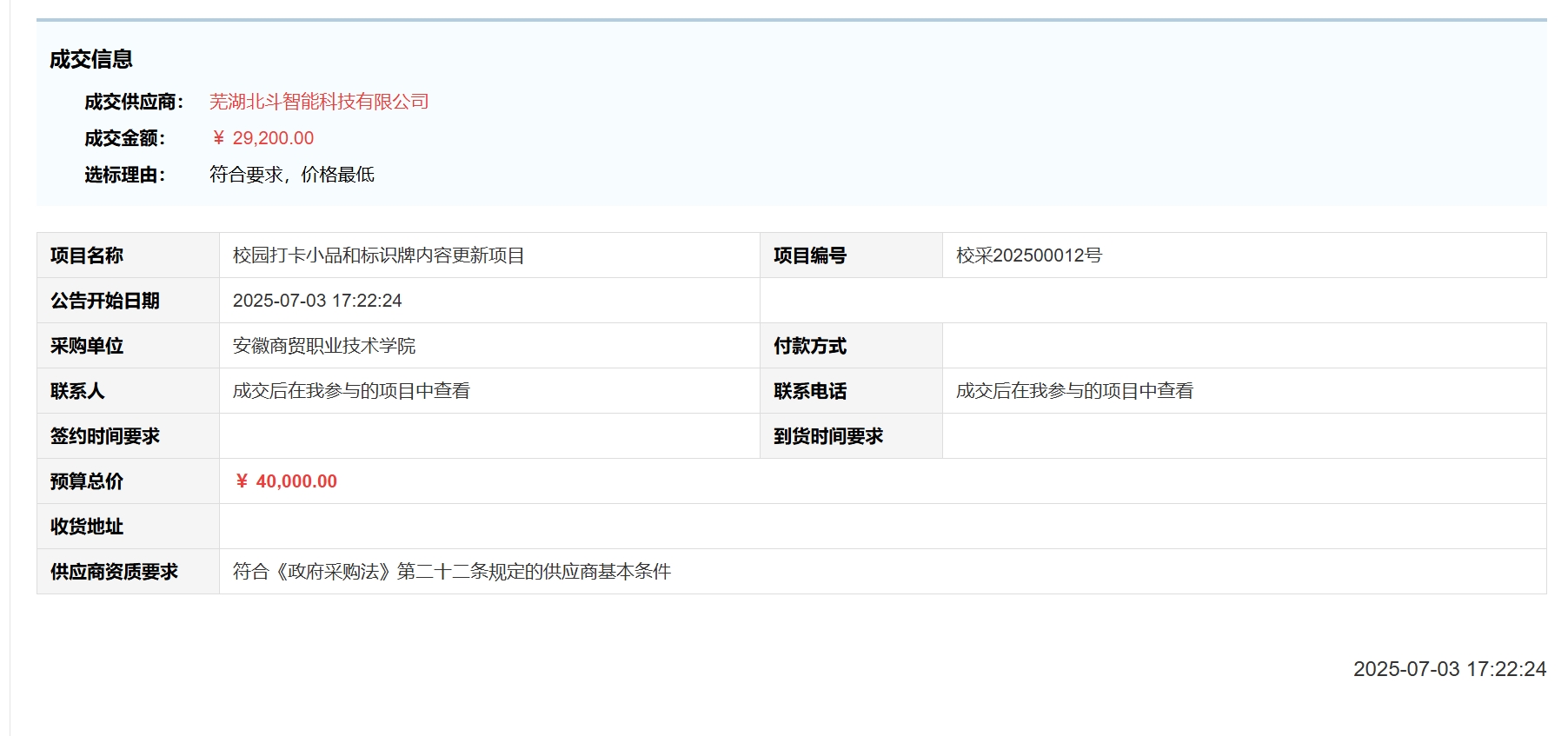Click the 联系人 value text
Screen dimensions: 1568x736
[351, 391]
